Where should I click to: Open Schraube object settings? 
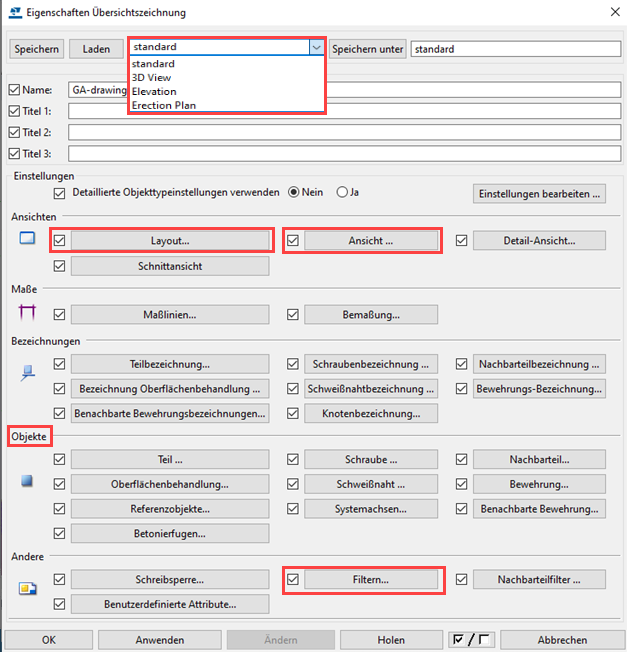tap(371, 459)
